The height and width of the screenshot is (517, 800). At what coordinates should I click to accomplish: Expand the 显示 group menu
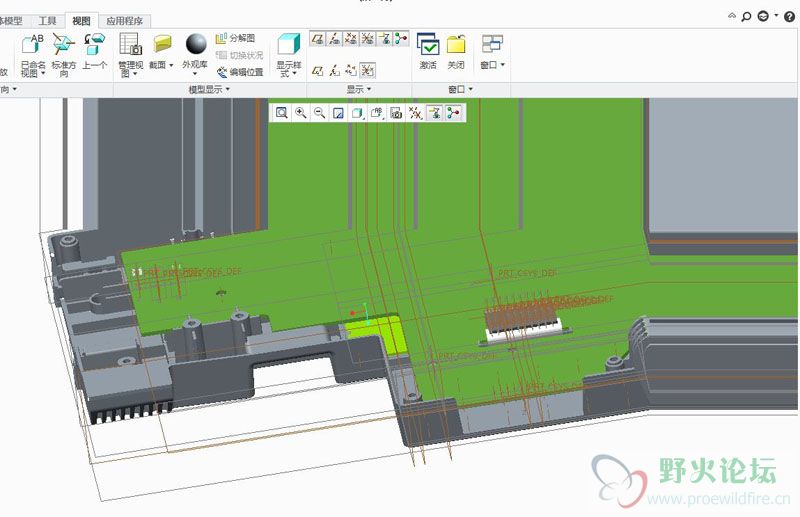point(359,89)
